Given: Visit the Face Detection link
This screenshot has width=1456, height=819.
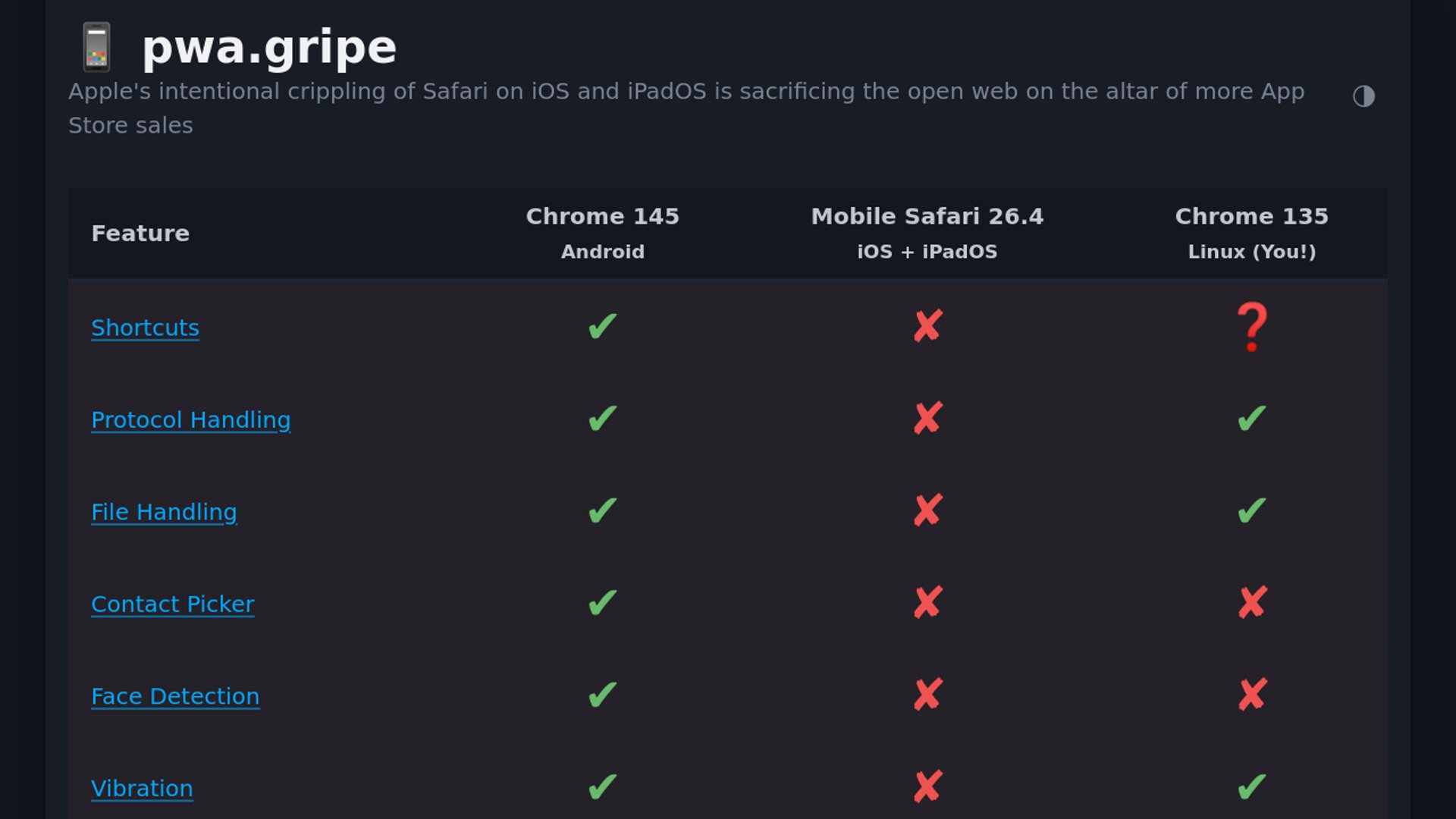Looking at the screenshot, I should coord(175,696).
